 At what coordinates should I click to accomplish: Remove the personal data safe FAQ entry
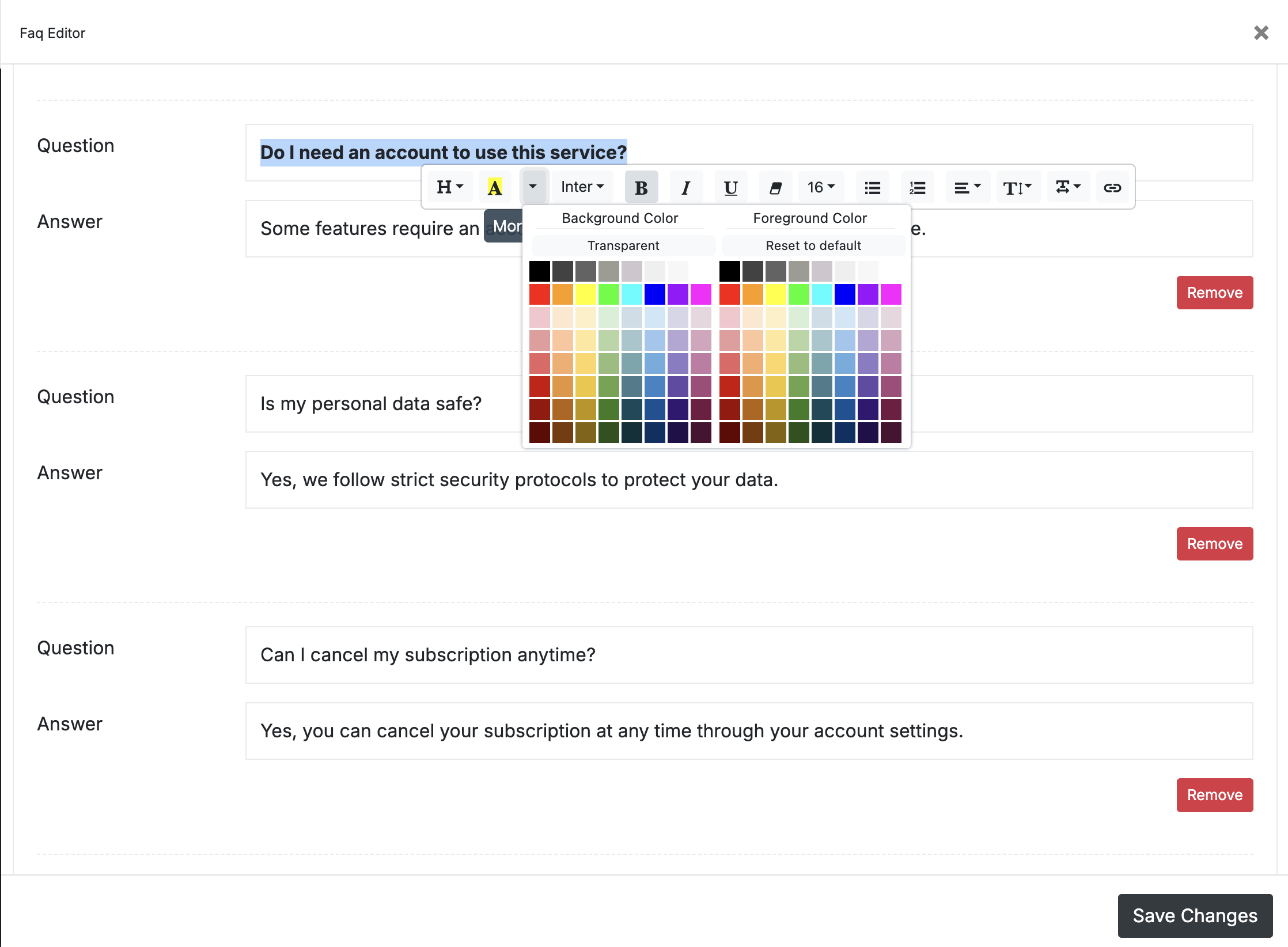click(1214, 544)
